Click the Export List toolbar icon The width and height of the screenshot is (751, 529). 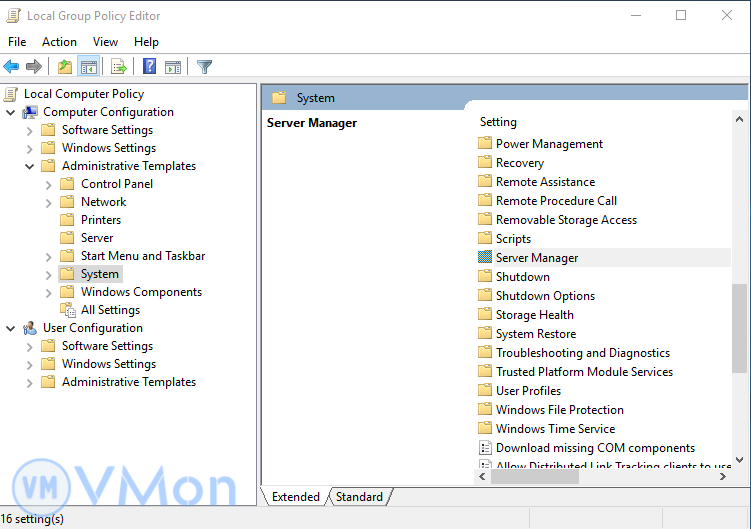pos(119,67)
